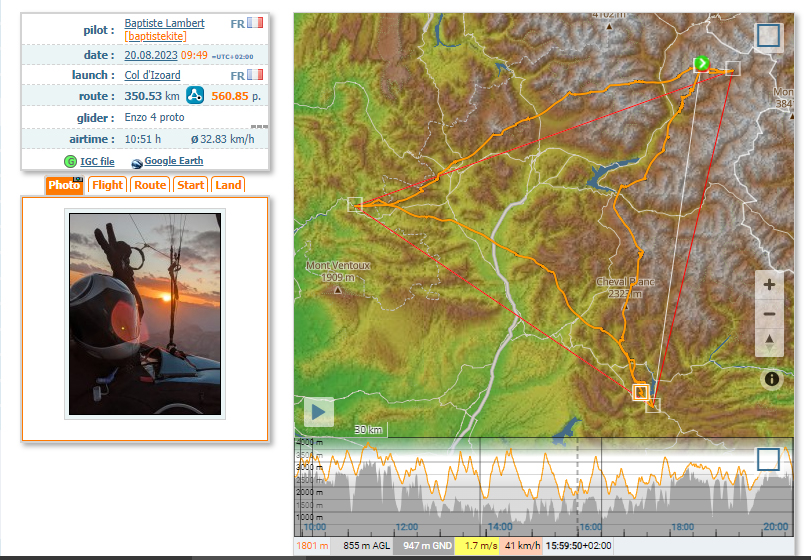Viewport: 811px width, 560px height.
Task: Click the green takeoff marker on map
Action: pyautogui.click(x=701, y=64)
